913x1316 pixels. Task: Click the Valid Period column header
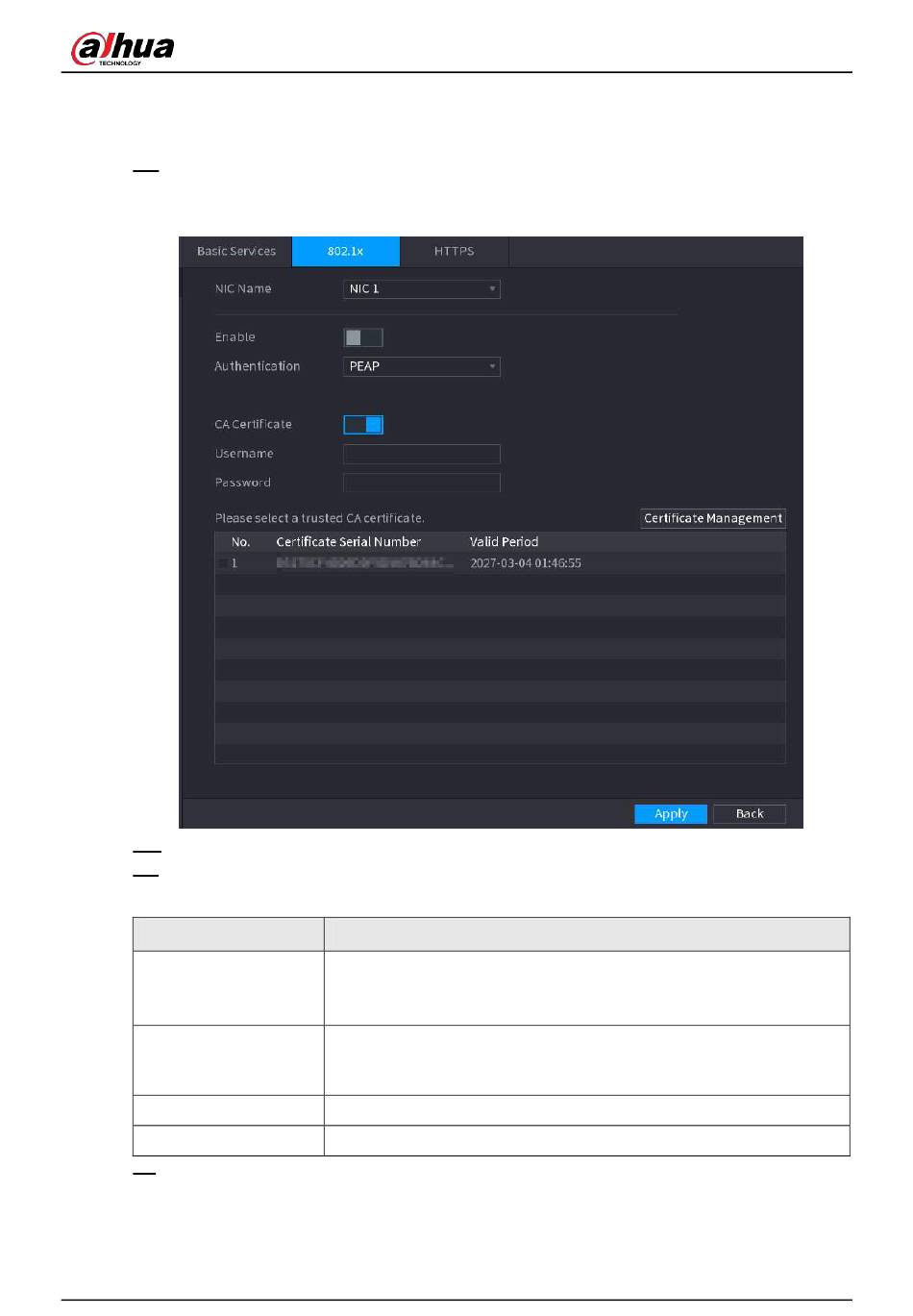point(504,542)
